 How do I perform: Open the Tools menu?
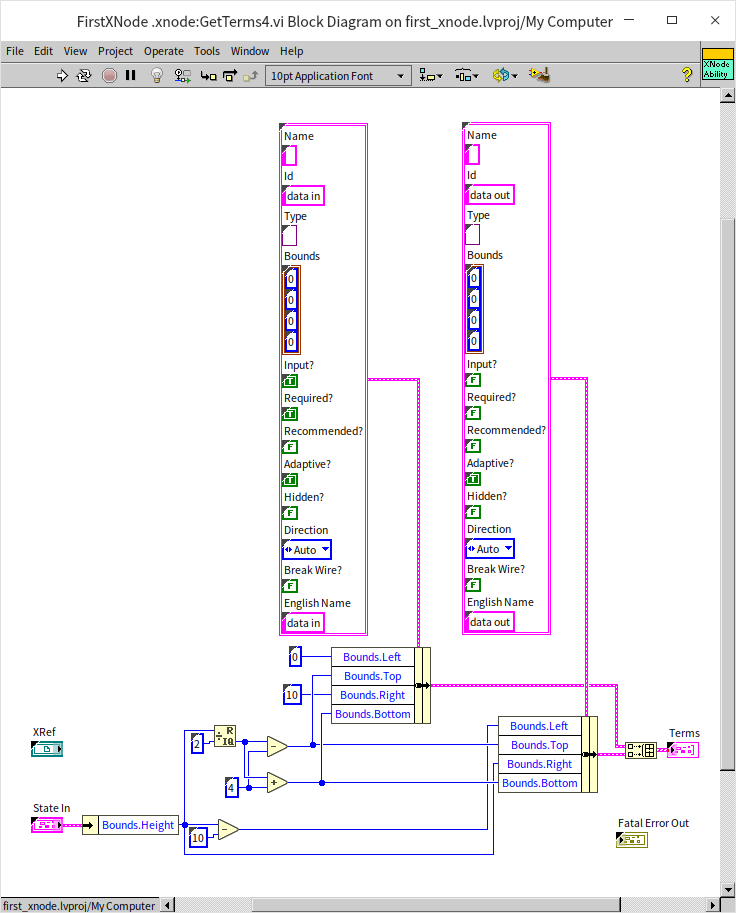[x=207, y=51]
